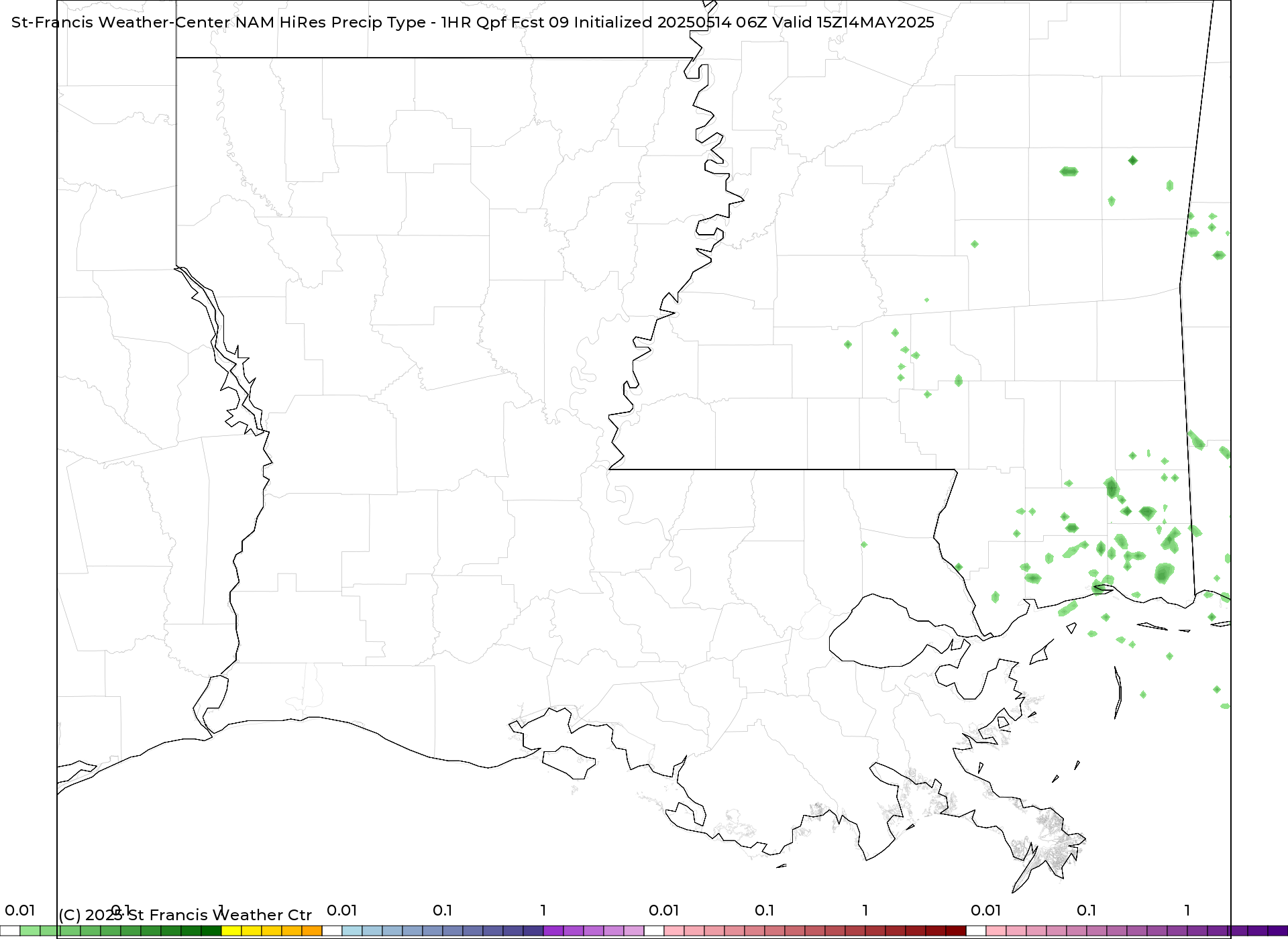This screenshot has width=1288, height=939.
Task: Click the 0.01 label above the pink-purple scale
Action: (986, 910)
